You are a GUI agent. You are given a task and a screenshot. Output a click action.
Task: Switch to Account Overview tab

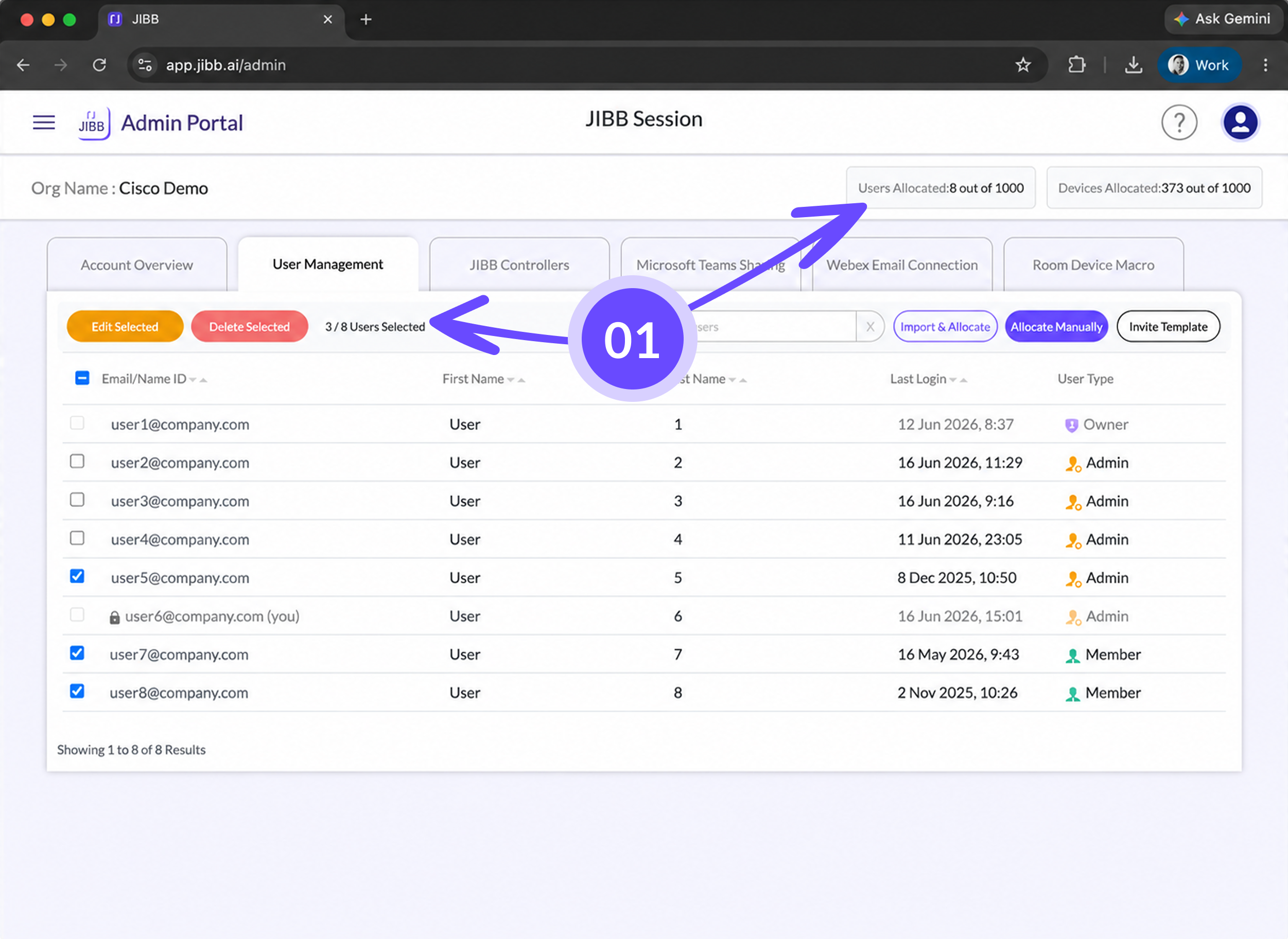pyautogui.click(x=136, y=265)
